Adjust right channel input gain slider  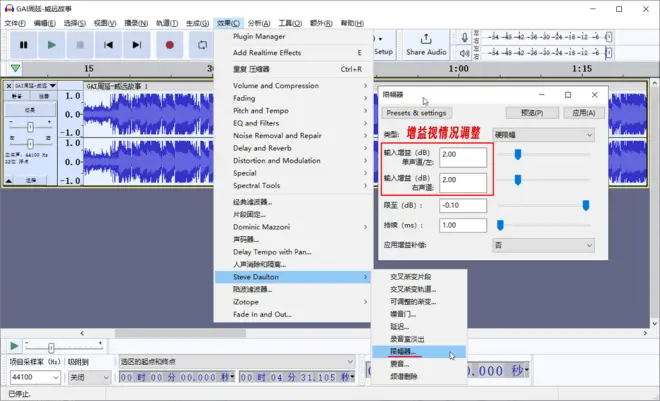(518, 180)
